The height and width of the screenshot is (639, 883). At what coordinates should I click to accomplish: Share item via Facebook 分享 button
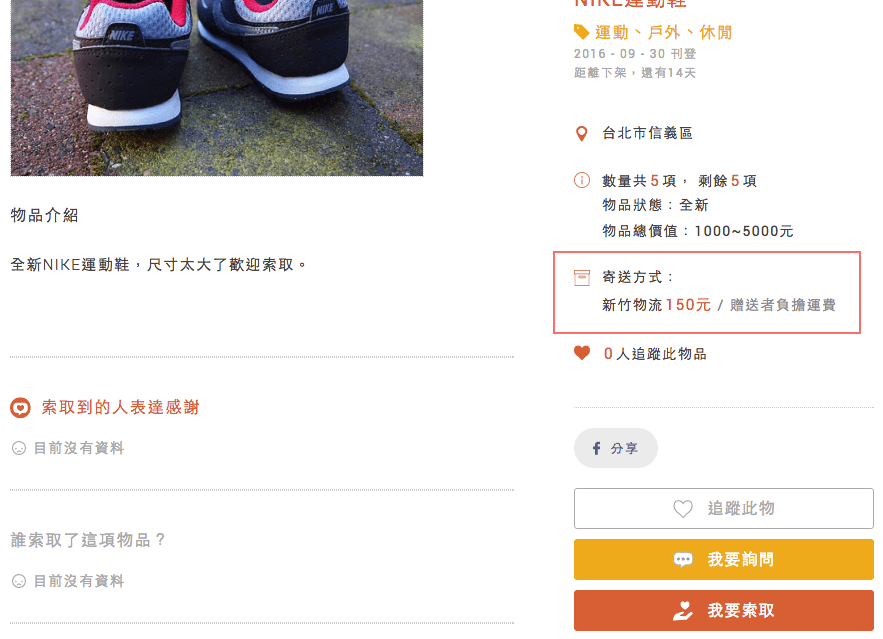coord(616,449)
